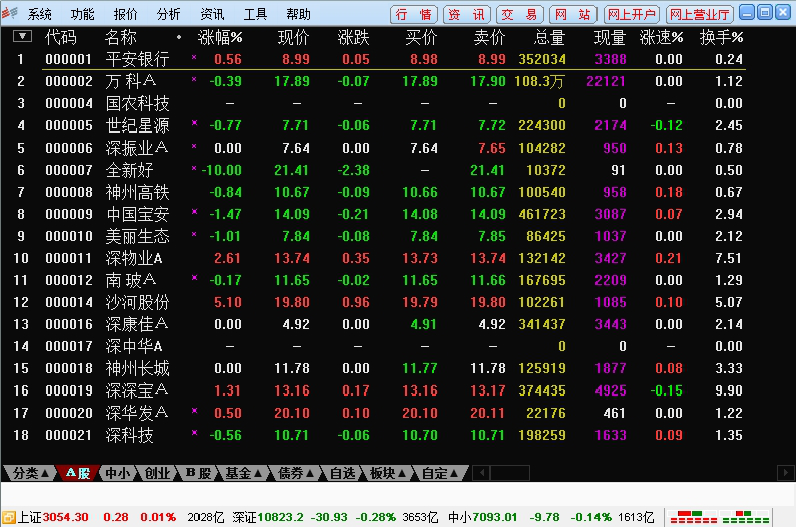
Task: Switch to the 中小 tab
Action: pyautogui.click(x=117, y=473)
